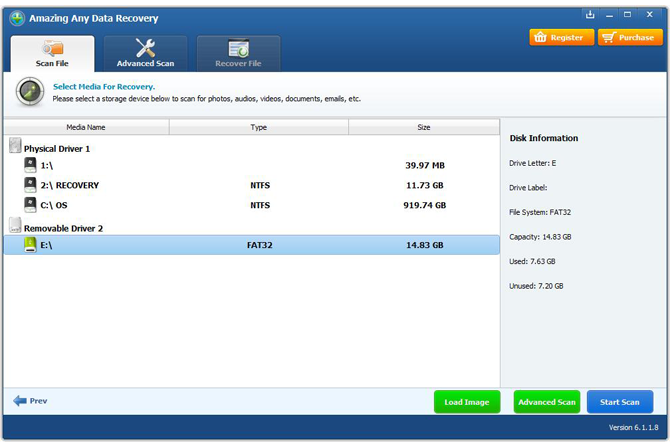
Task: Click the green USB icon for E:\
Action: [x=30, y=245]
